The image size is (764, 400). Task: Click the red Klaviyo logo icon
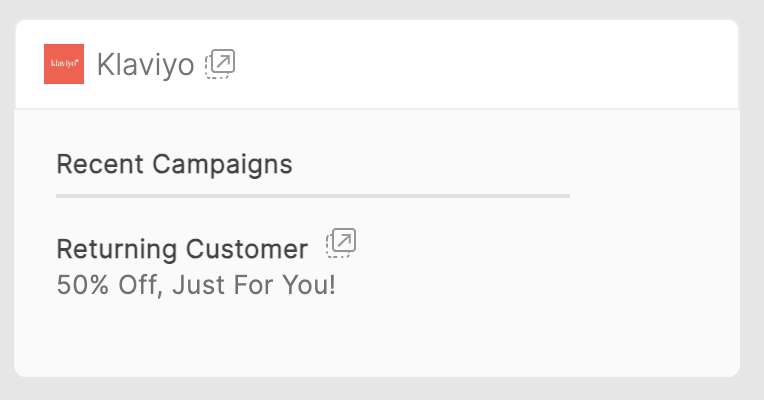(64, 65)
